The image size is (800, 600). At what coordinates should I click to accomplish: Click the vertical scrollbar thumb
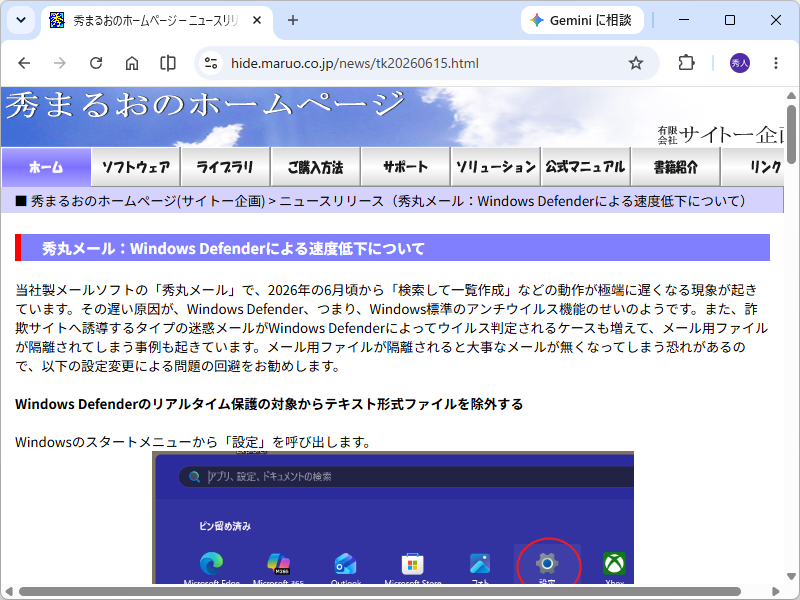tap(791, 134)
